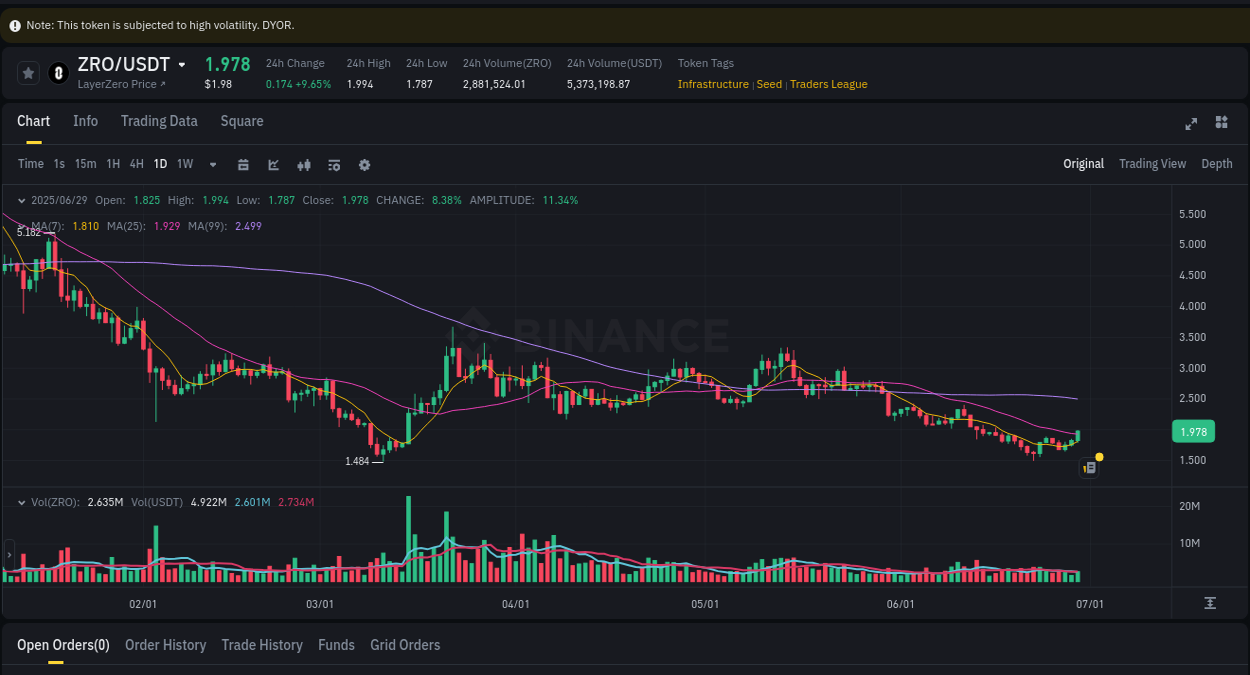This screenshot has width=1250, height=675.
Task: Open the LayerZero Price external link
Action: 119,84
